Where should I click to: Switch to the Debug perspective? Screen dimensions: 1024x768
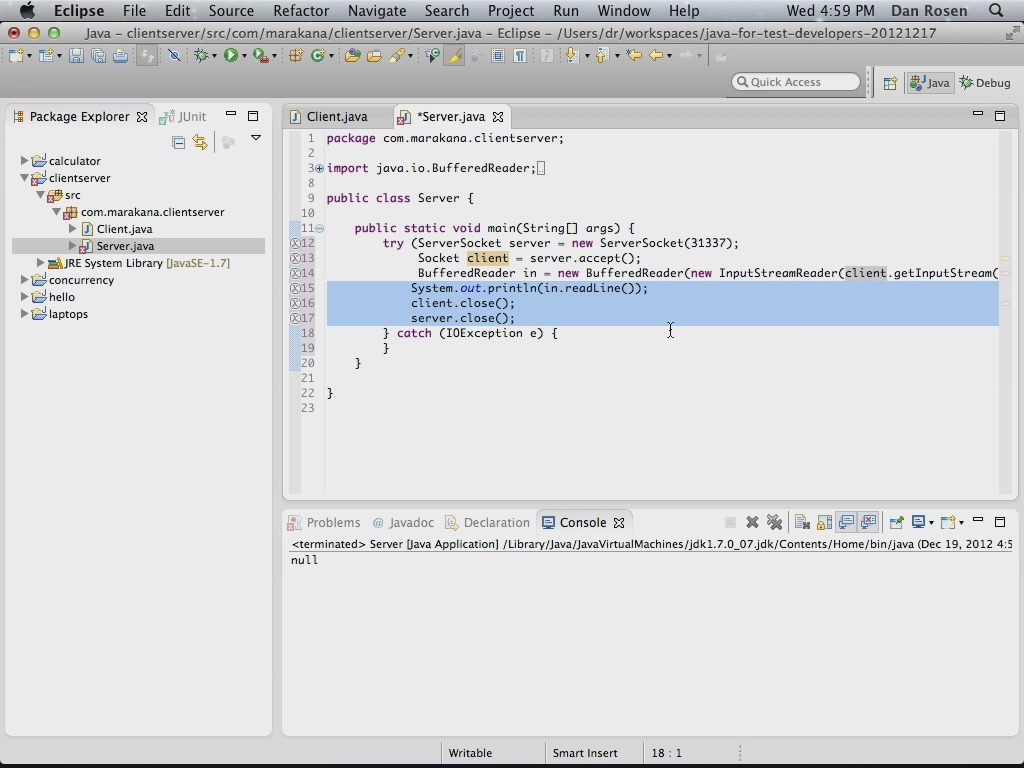pos(985,83)
